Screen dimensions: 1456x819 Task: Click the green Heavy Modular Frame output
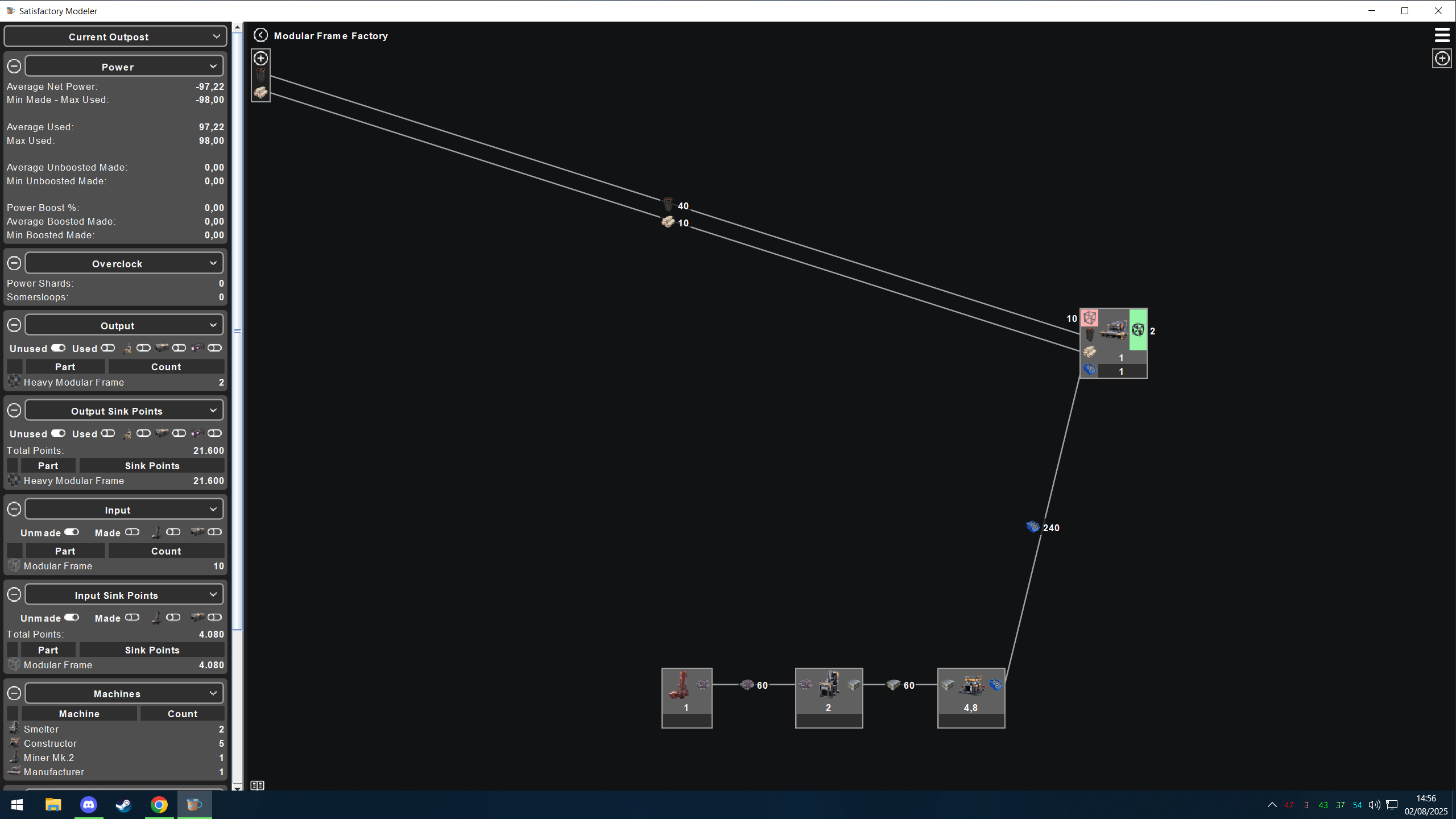click(1138, 329)
